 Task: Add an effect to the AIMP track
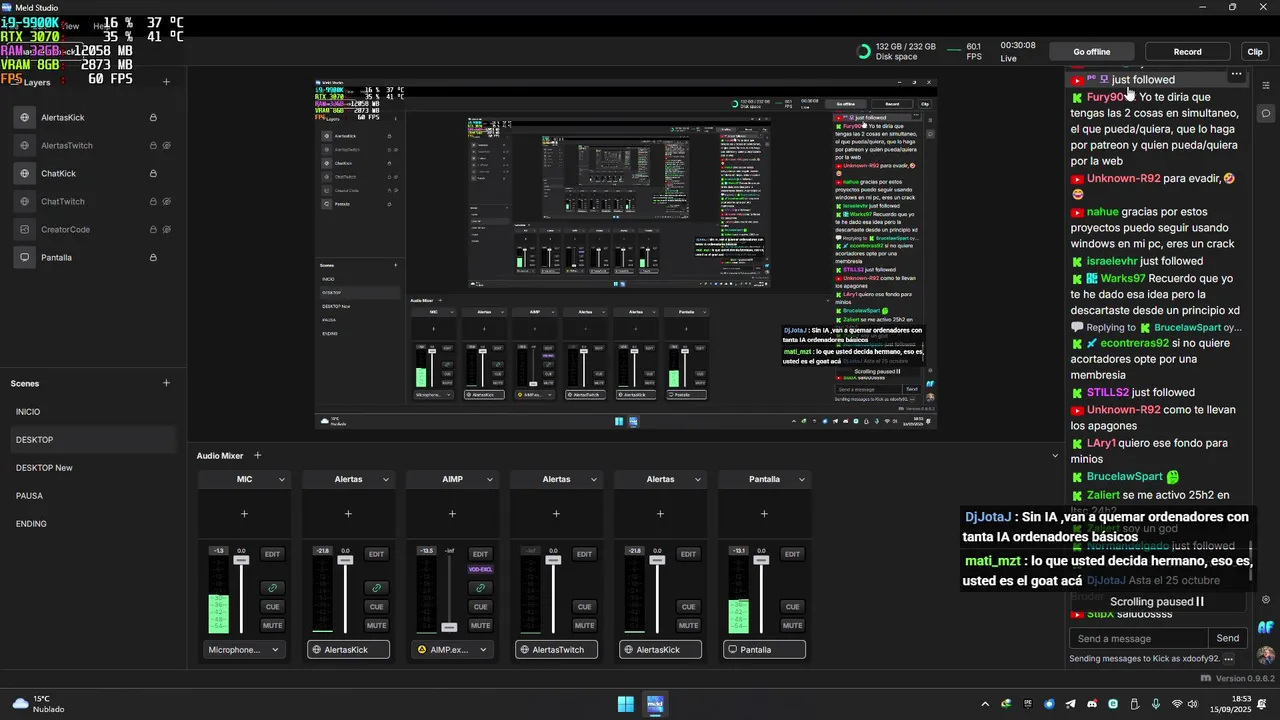[x=452, y=514]
